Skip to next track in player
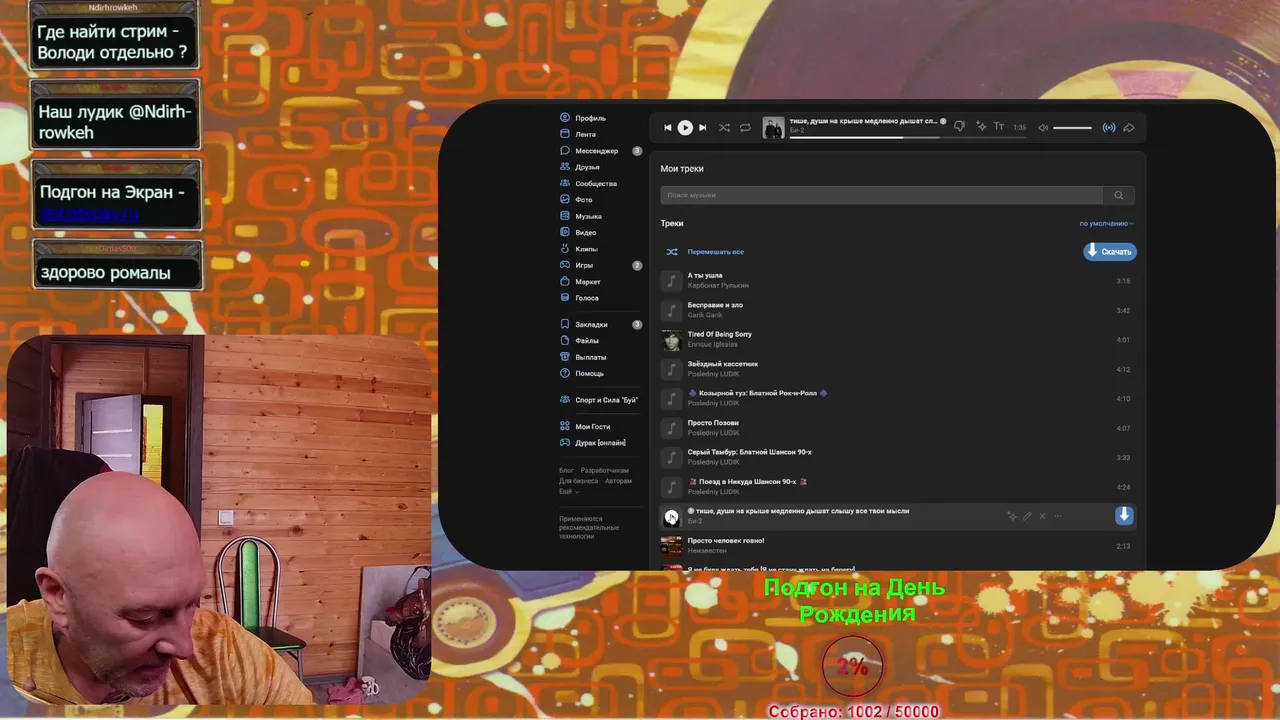Screen dimensions: 1280x720 coord(702,127)
